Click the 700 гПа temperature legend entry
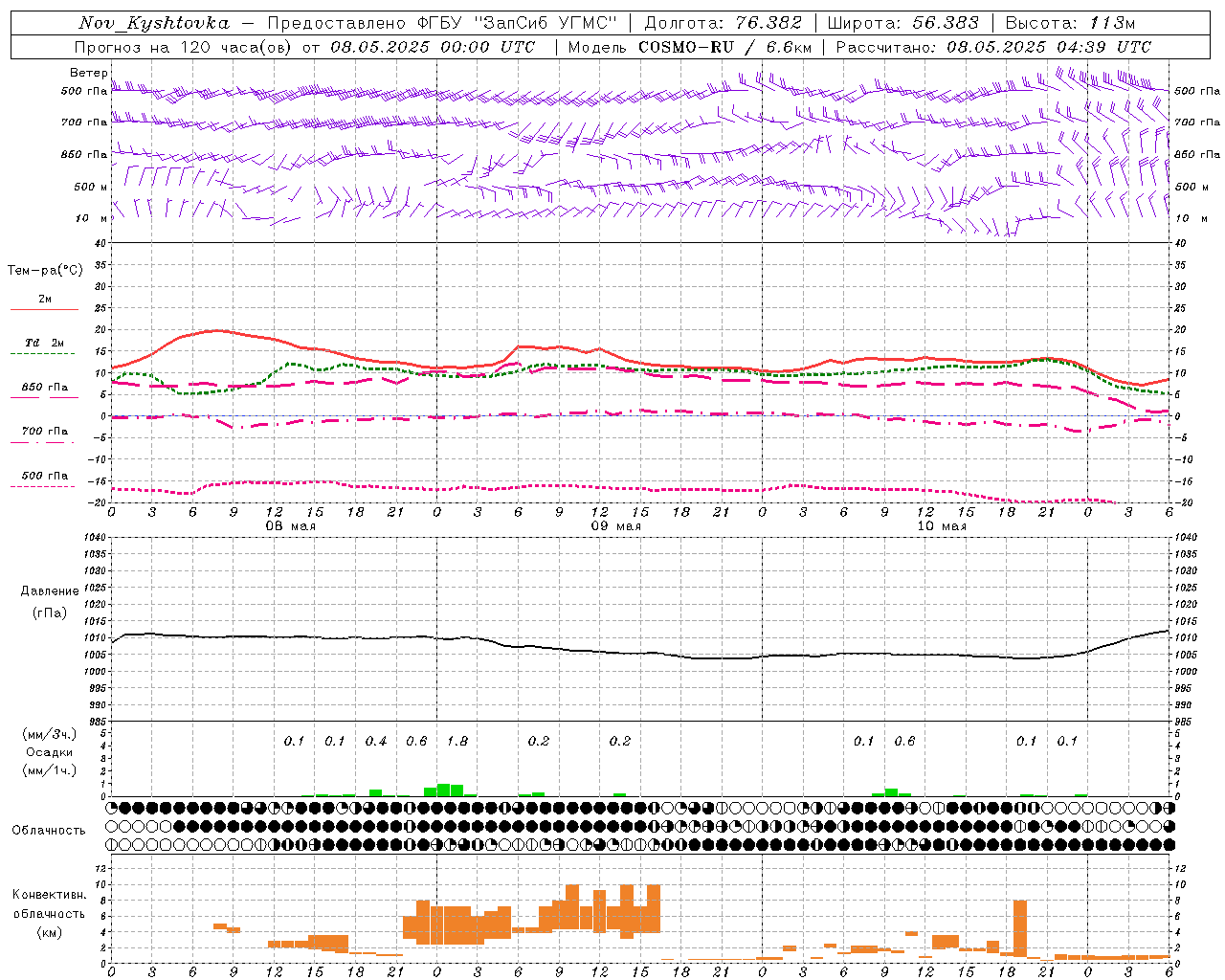This screenshot has width=1225, height=980. point(44,432)
